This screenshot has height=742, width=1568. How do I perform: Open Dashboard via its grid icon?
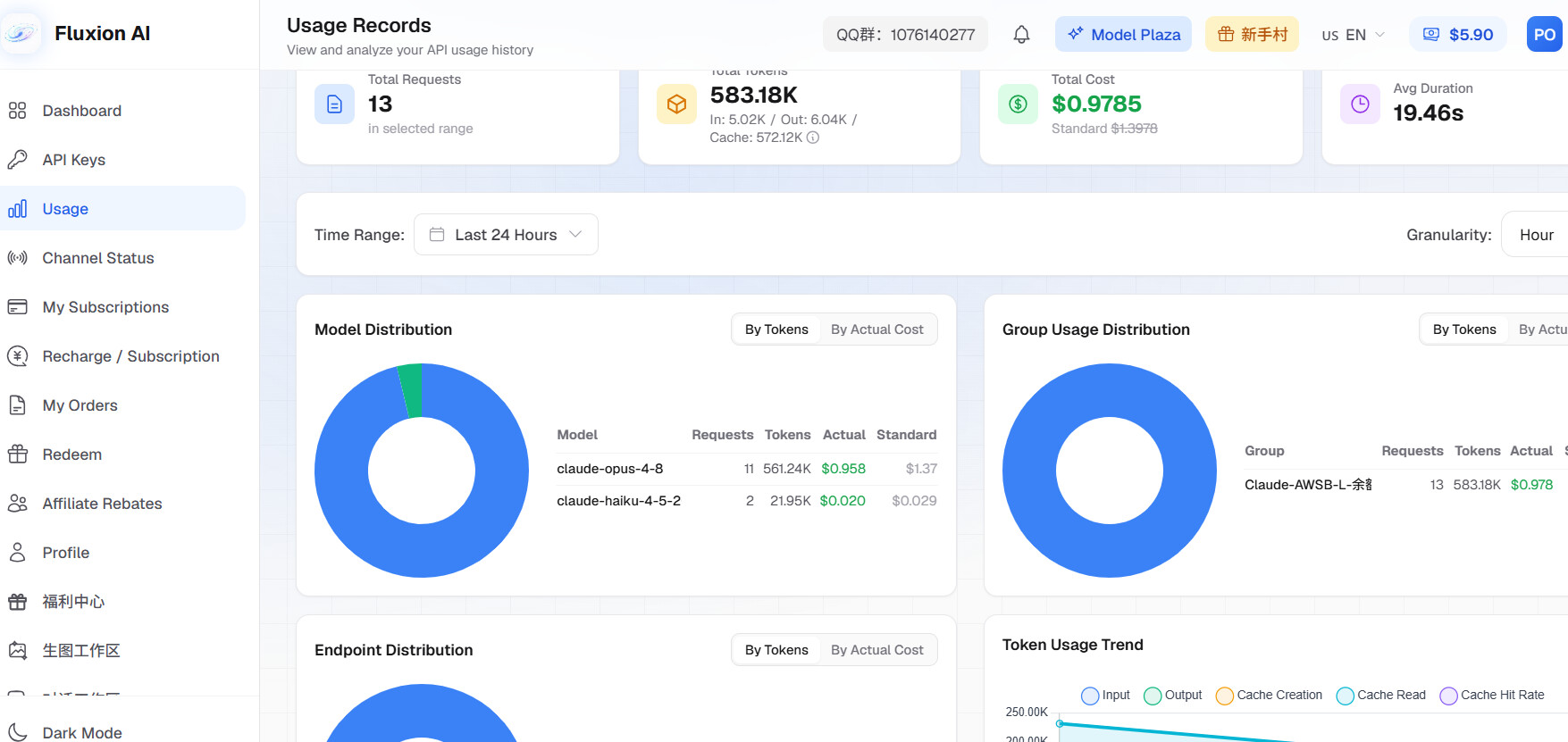click(17, 111)
